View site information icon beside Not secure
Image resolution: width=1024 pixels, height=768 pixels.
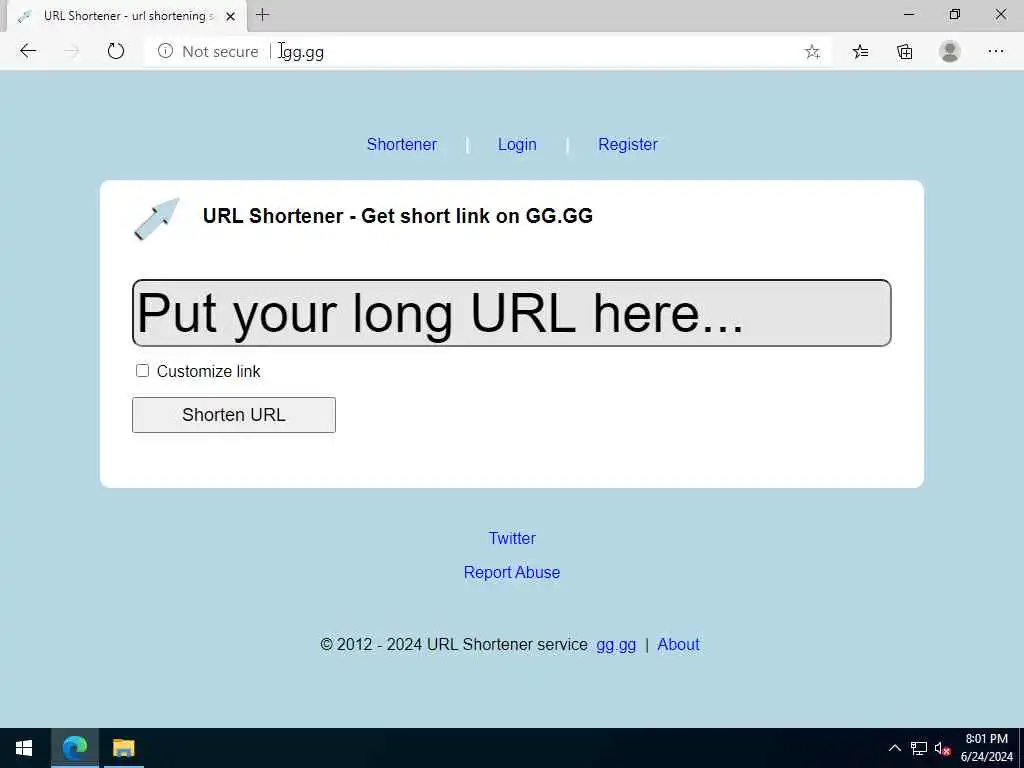[165, 51]
